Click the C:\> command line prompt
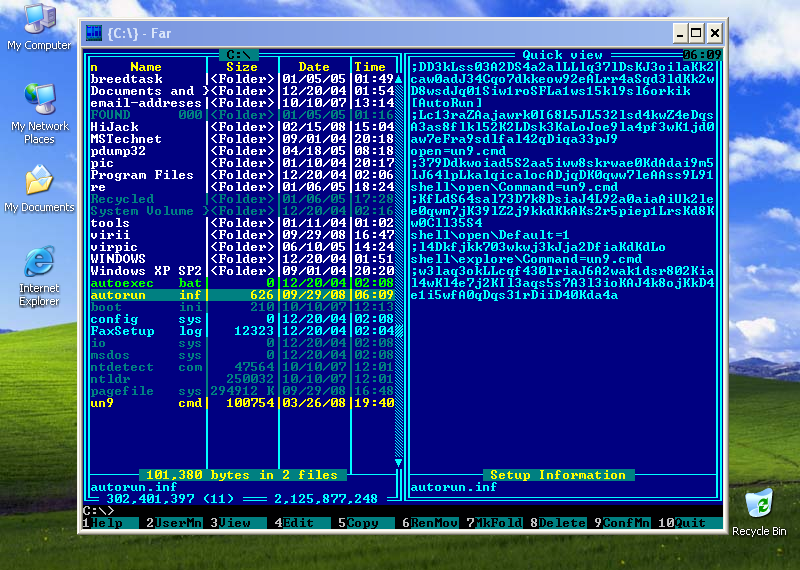Image resolution: width=800 pixels, height=570 pixels. pos(99,511)
